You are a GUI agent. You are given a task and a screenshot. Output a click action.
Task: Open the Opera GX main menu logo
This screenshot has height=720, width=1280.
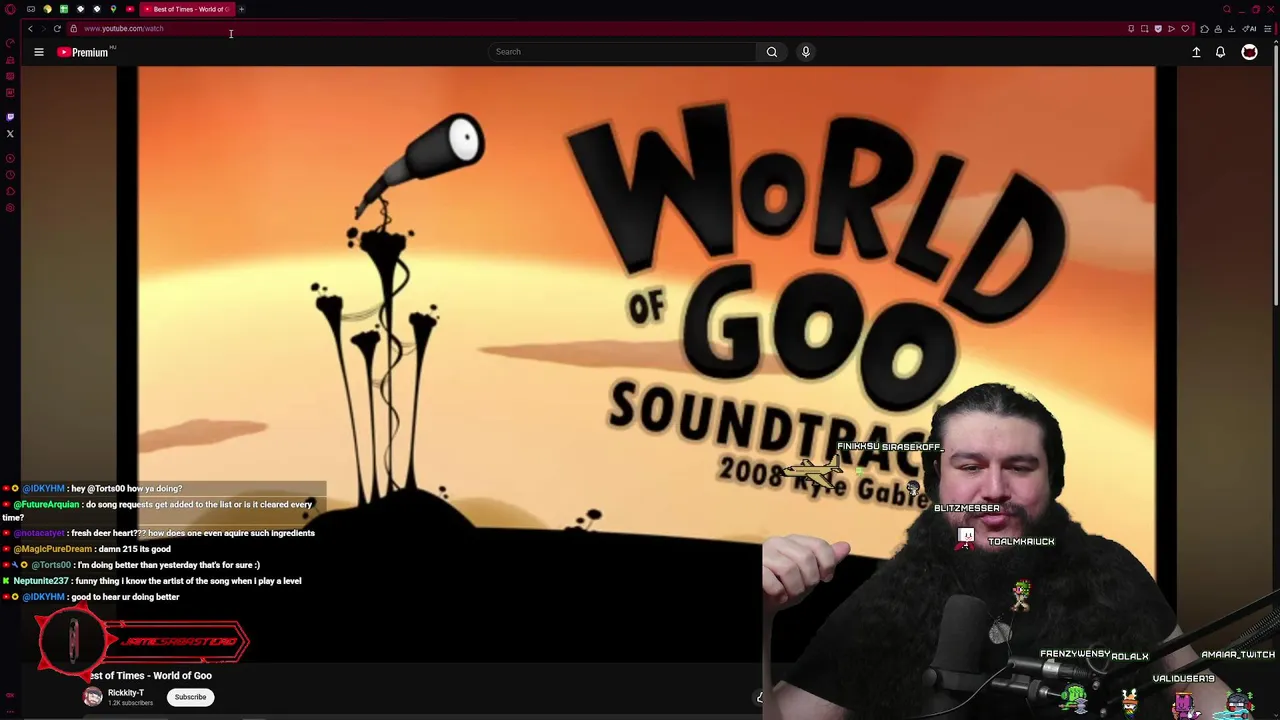(x=10, y=9)
